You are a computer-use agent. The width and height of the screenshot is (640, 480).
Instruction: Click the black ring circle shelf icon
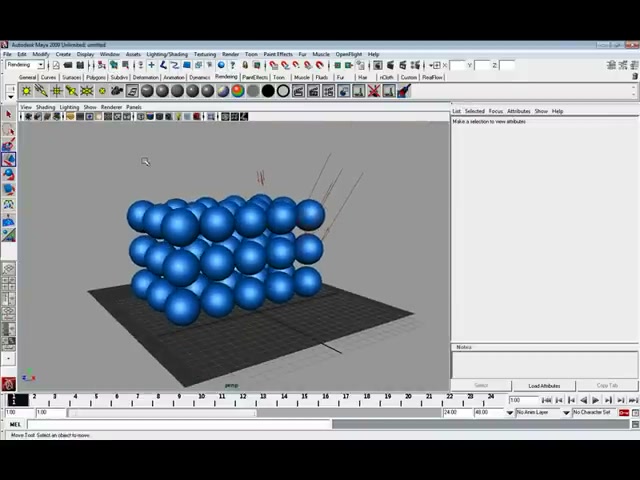pyautogui.click(x=283, y=91)
